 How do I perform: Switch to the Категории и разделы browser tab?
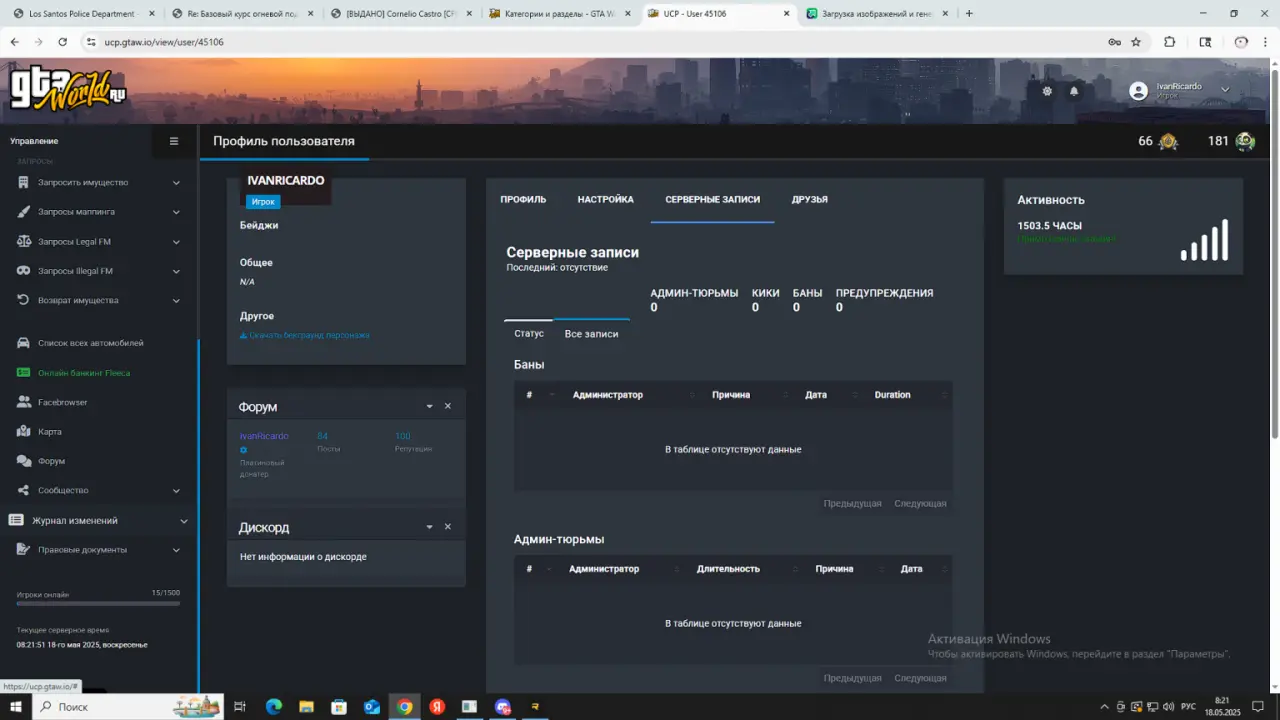tap(558, 14)
